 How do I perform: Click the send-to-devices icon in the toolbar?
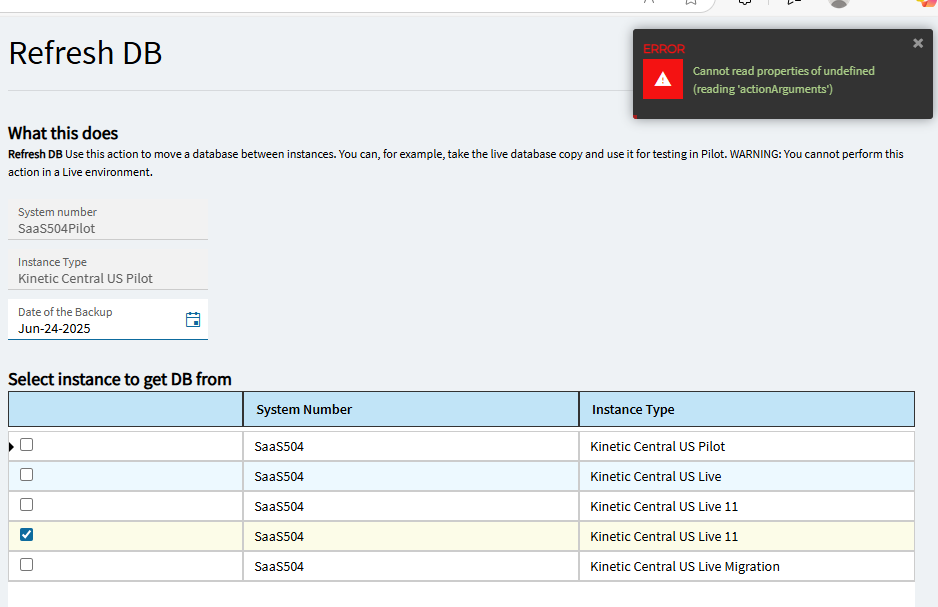[x=792, y=4]
